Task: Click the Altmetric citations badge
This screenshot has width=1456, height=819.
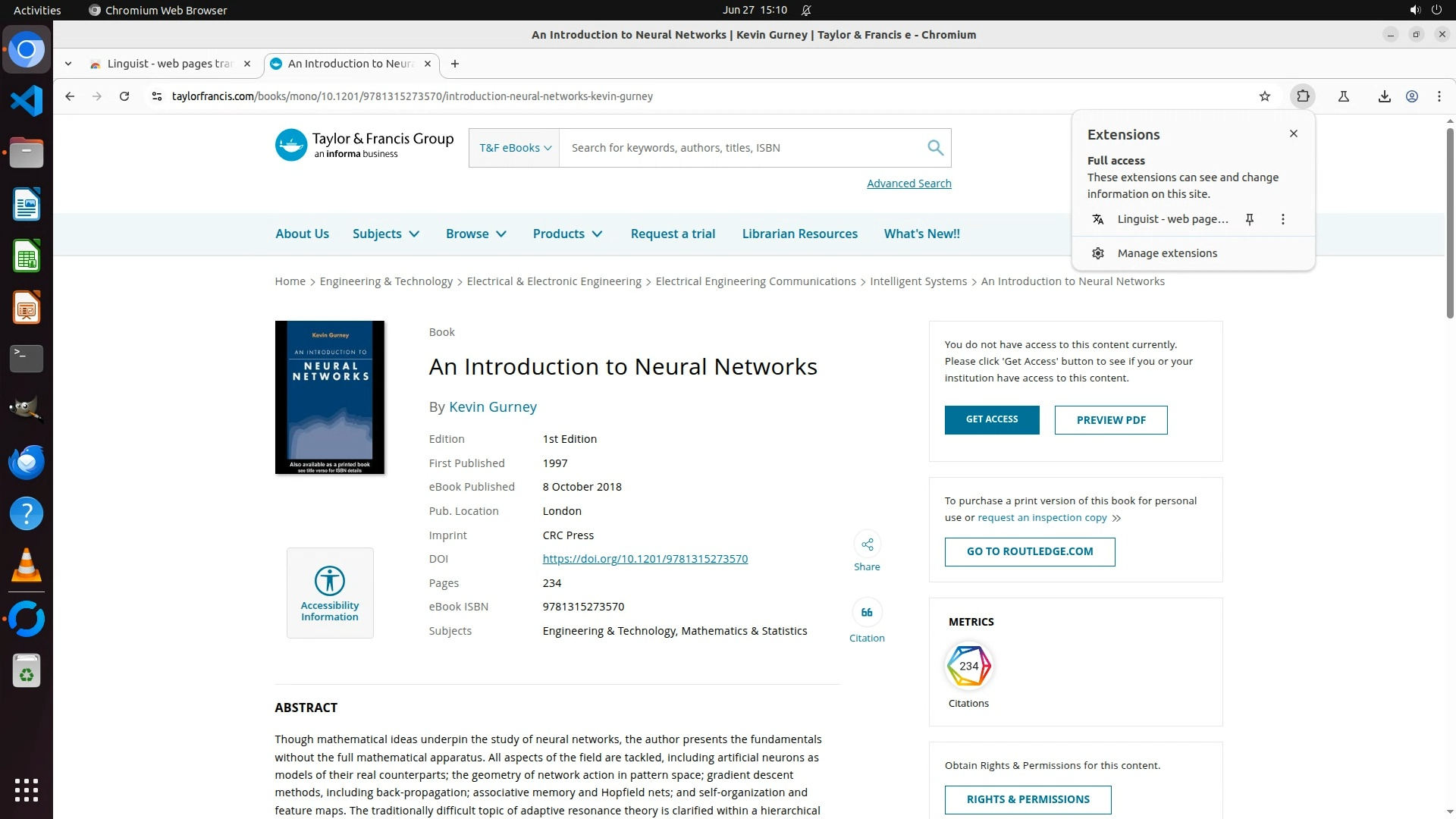Action: click(968, 666)
